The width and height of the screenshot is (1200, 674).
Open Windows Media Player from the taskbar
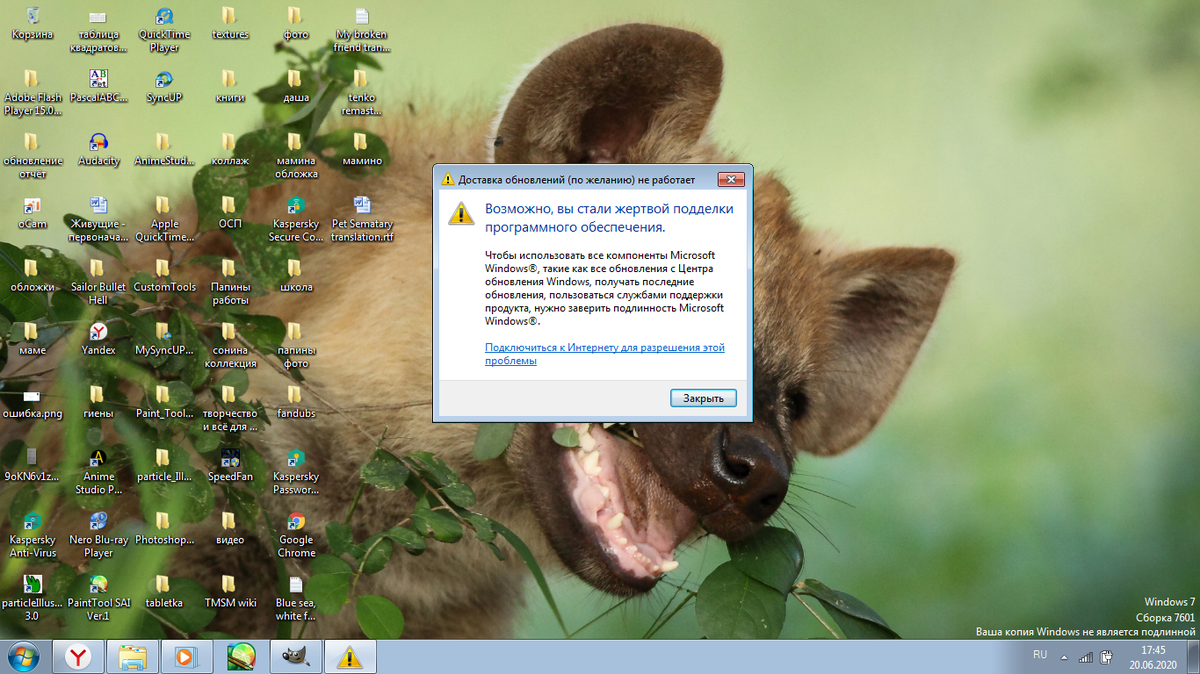click(x=186, y=657)
